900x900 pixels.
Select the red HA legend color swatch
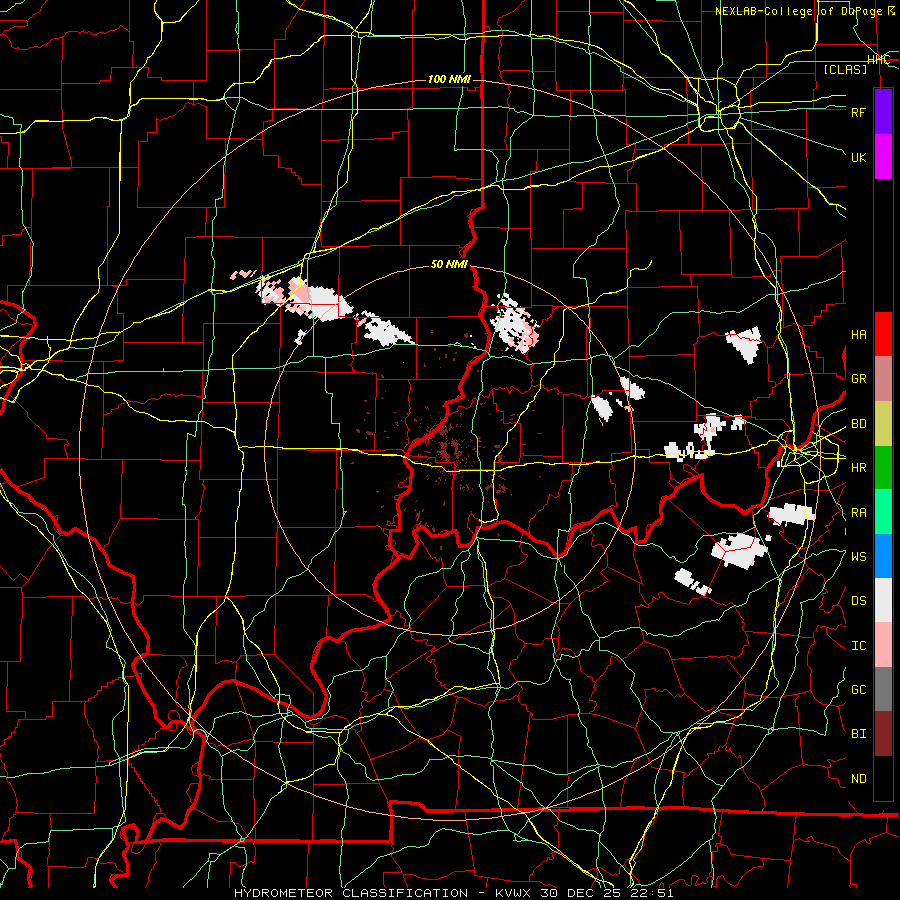pos(883,334)
